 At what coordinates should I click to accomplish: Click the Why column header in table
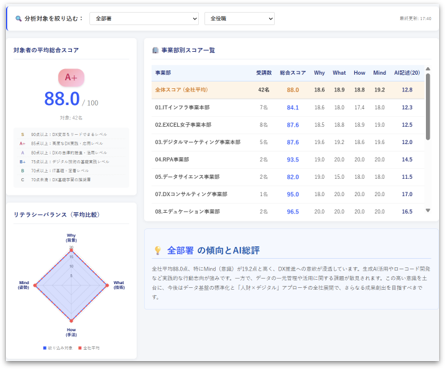(319, 73)
